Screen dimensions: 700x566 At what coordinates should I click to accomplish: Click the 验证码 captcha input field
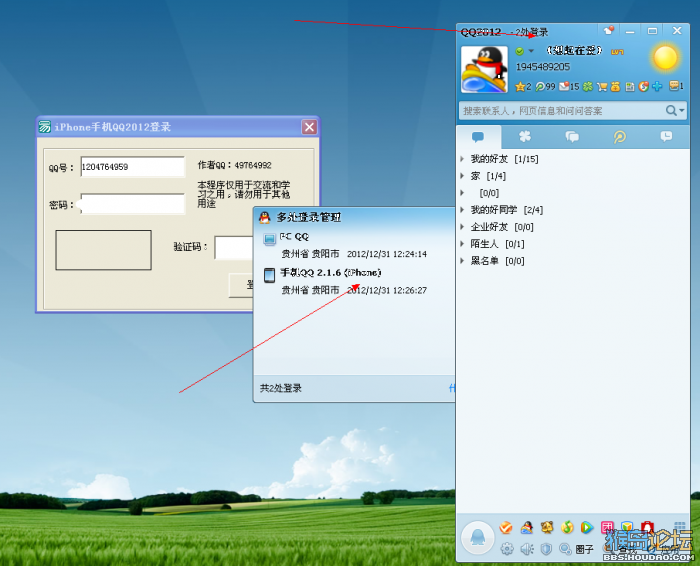click(234, 248)
